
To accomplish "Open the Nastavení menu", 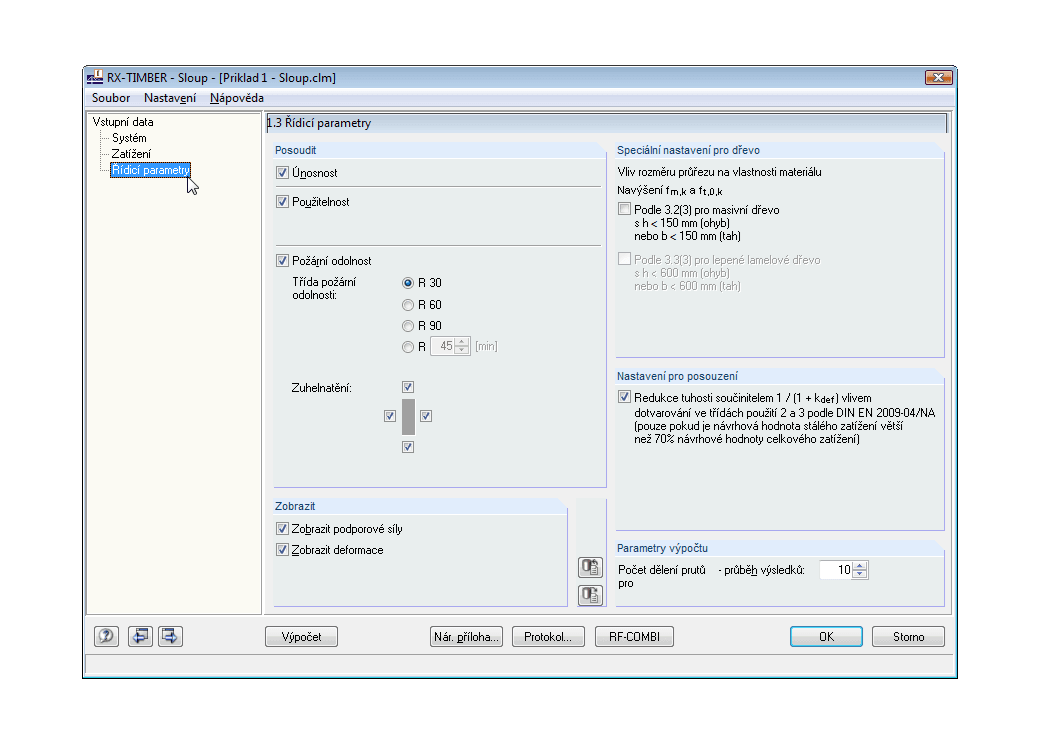I will 169,98.
